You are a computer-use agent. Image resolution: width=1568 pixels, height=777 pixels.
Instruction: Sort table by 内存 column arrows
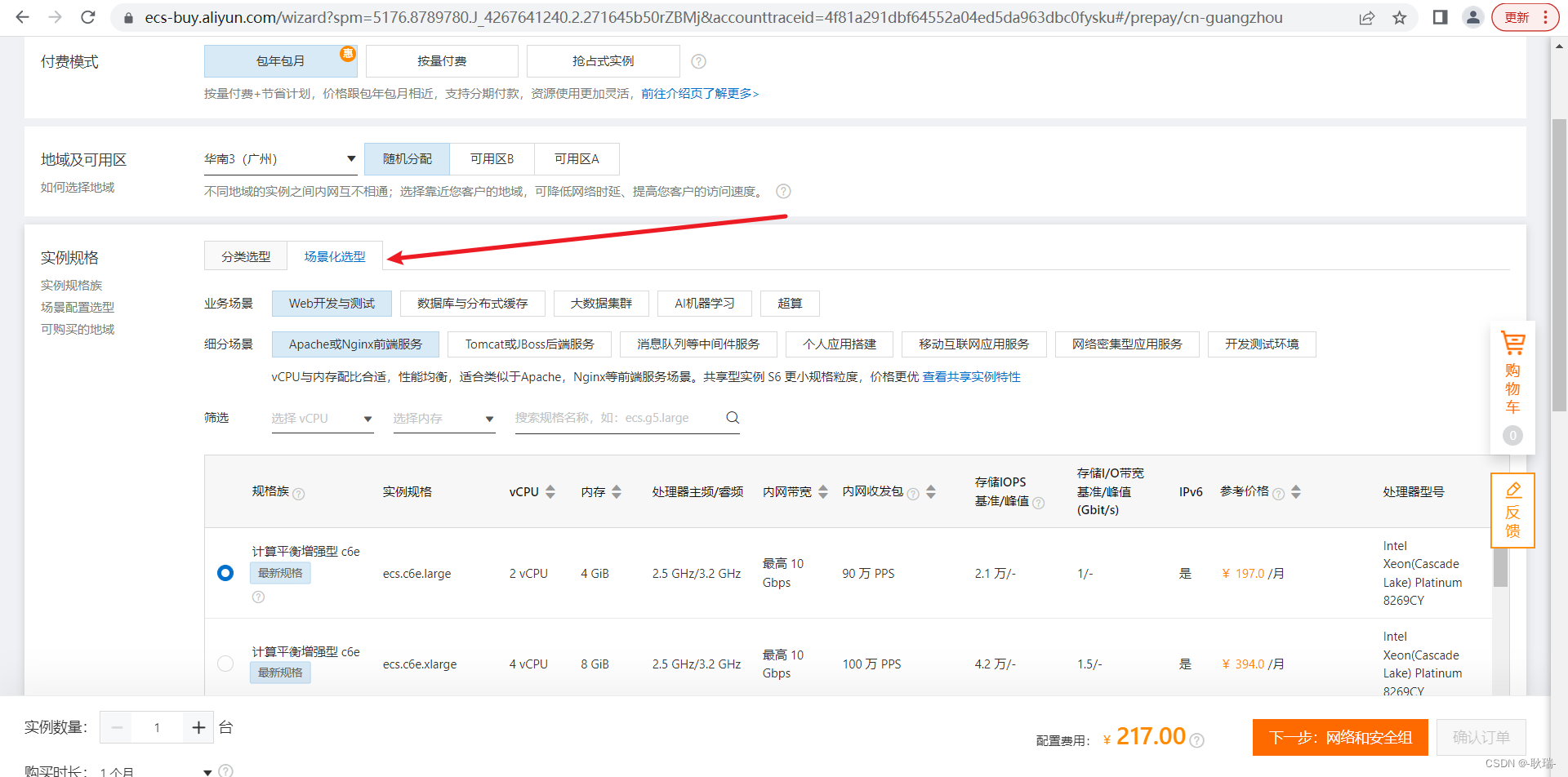(617, 491)
